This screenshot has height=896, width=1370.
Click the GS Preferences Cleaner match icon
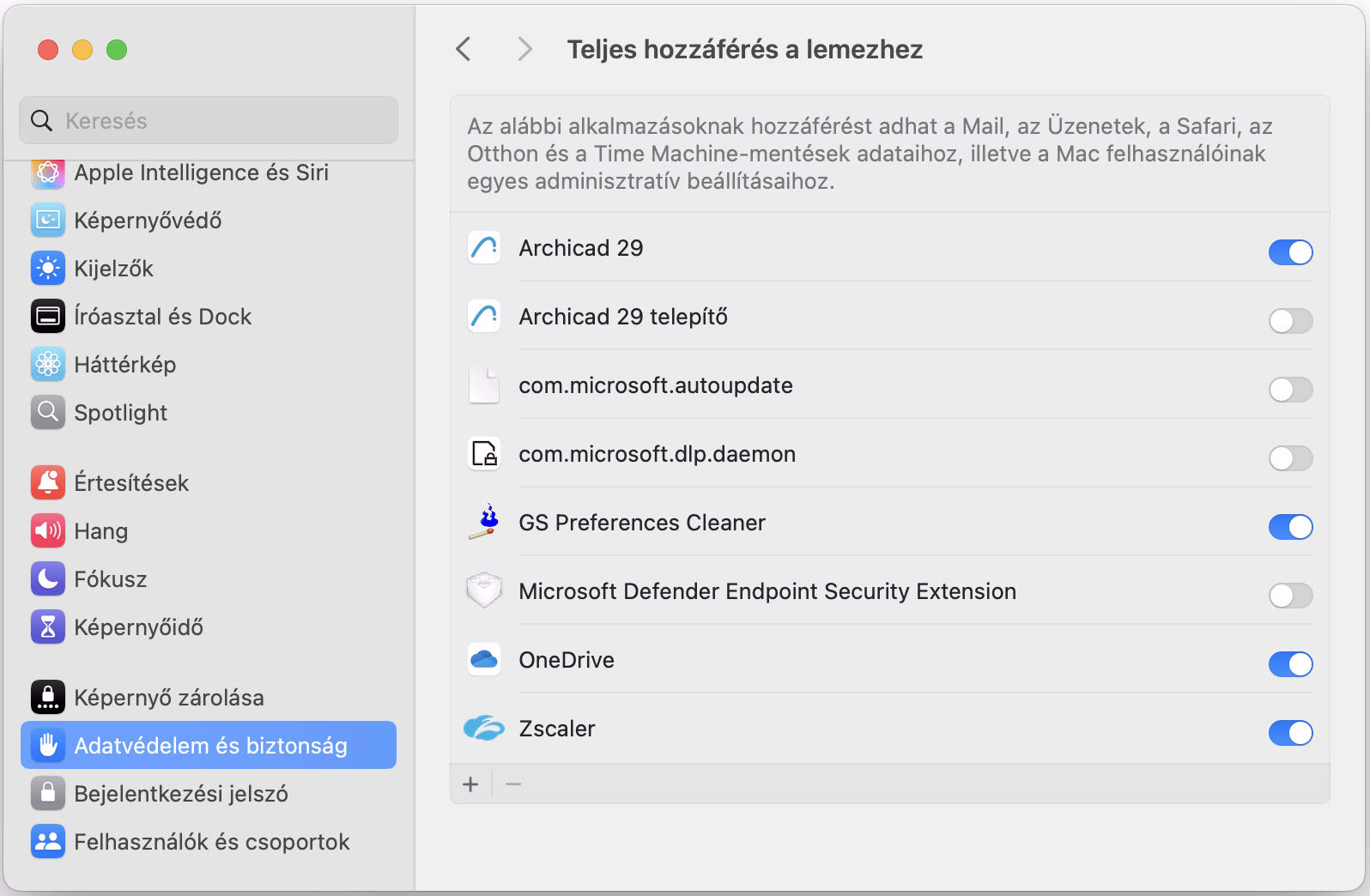[484, 523]
